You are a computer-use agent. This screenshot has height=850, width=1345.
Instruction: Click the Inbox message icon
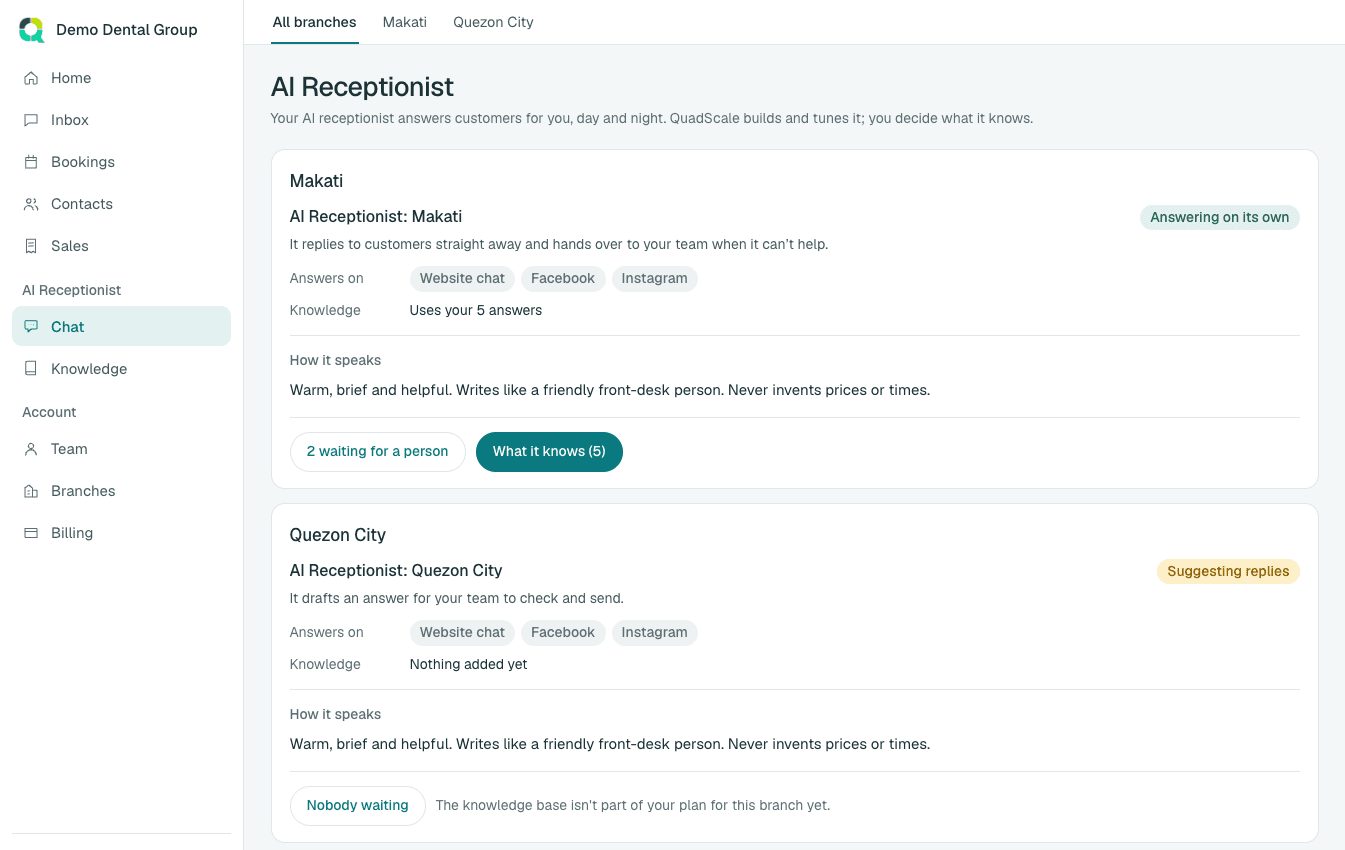tap(31, 120)
